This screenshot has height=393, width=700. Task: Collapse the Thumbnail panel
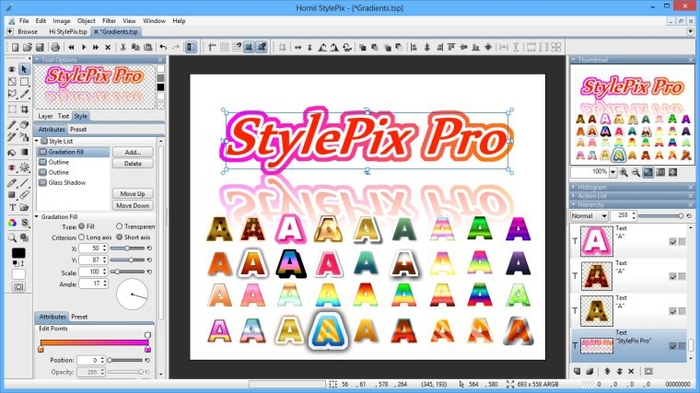tap(574, 59)
